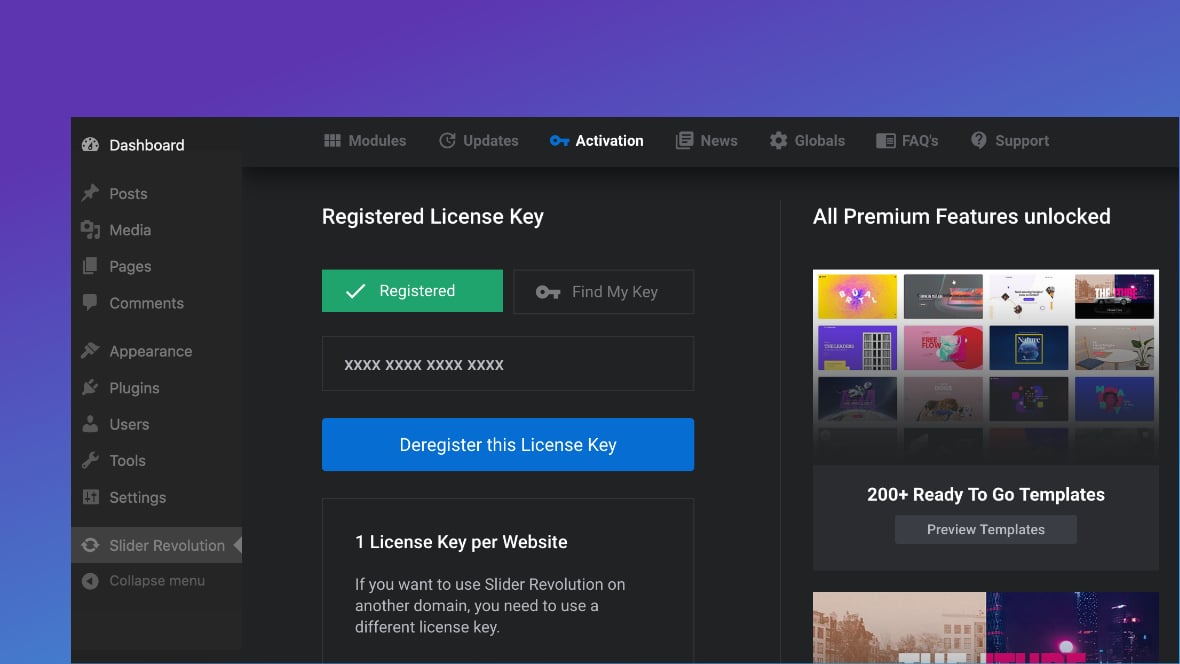Viewport: 1180px width, 664px height.
Task: Click 'All Premium Features unlocked' heading
Action: coord(961,217)
